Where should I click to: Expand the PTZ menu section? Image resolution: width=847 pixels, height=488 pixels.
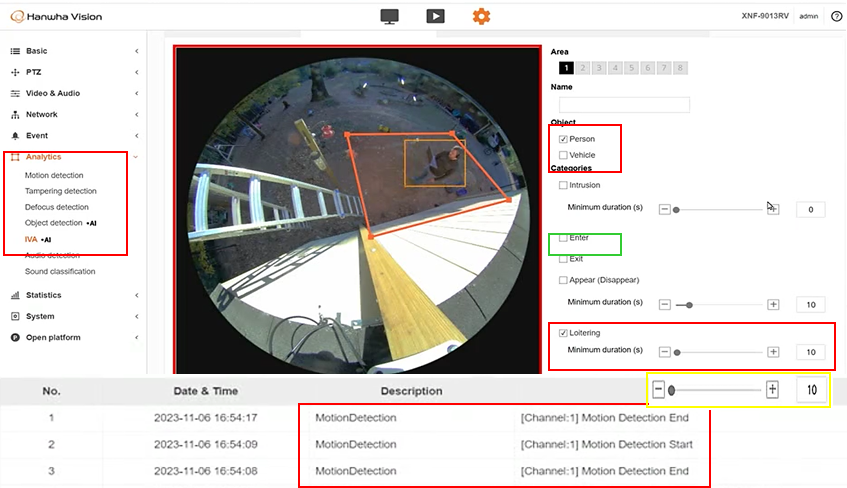coord(36,72)
